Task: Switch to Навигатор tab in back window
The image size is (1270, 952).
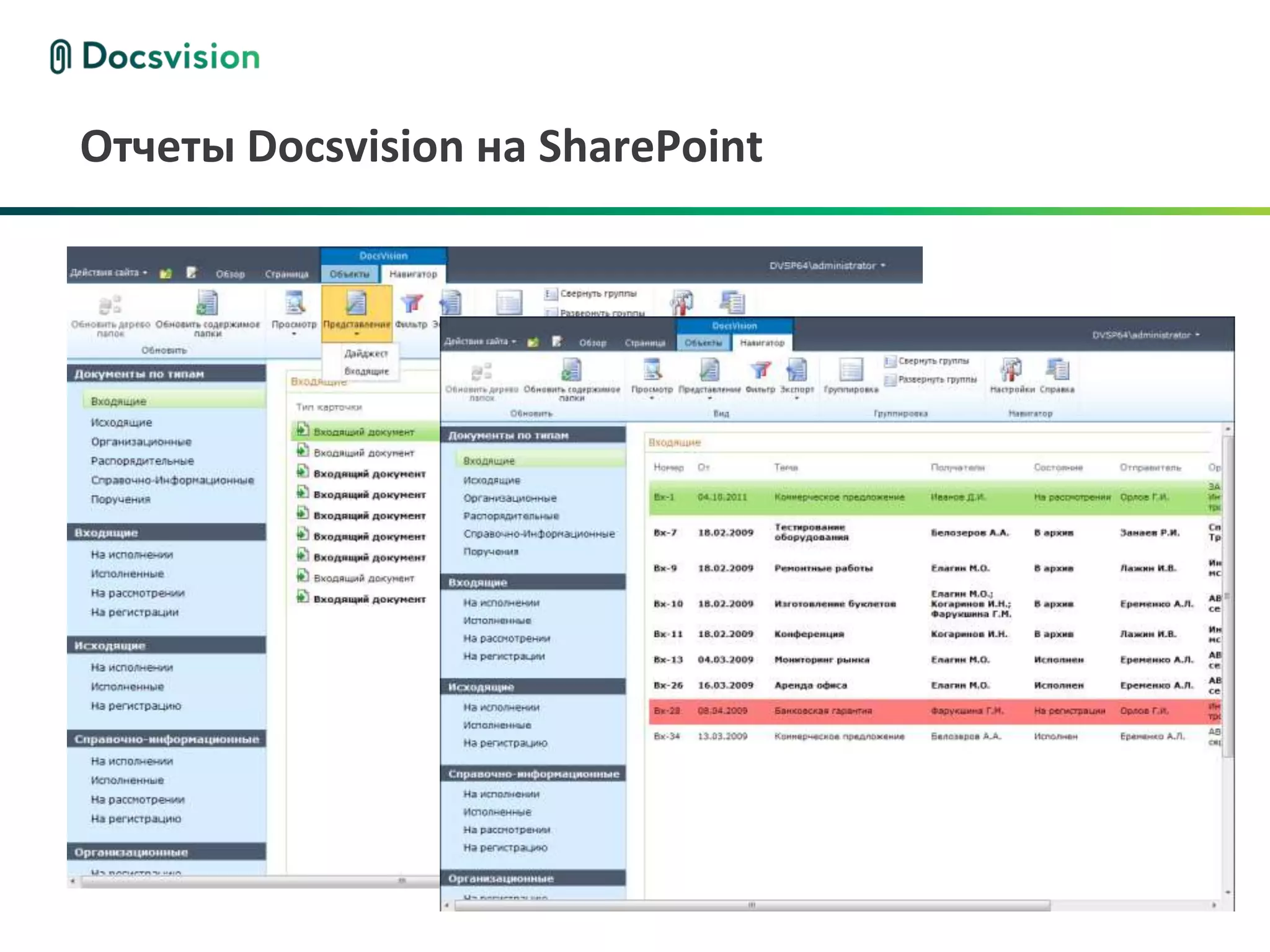Action: click(413, 274)
